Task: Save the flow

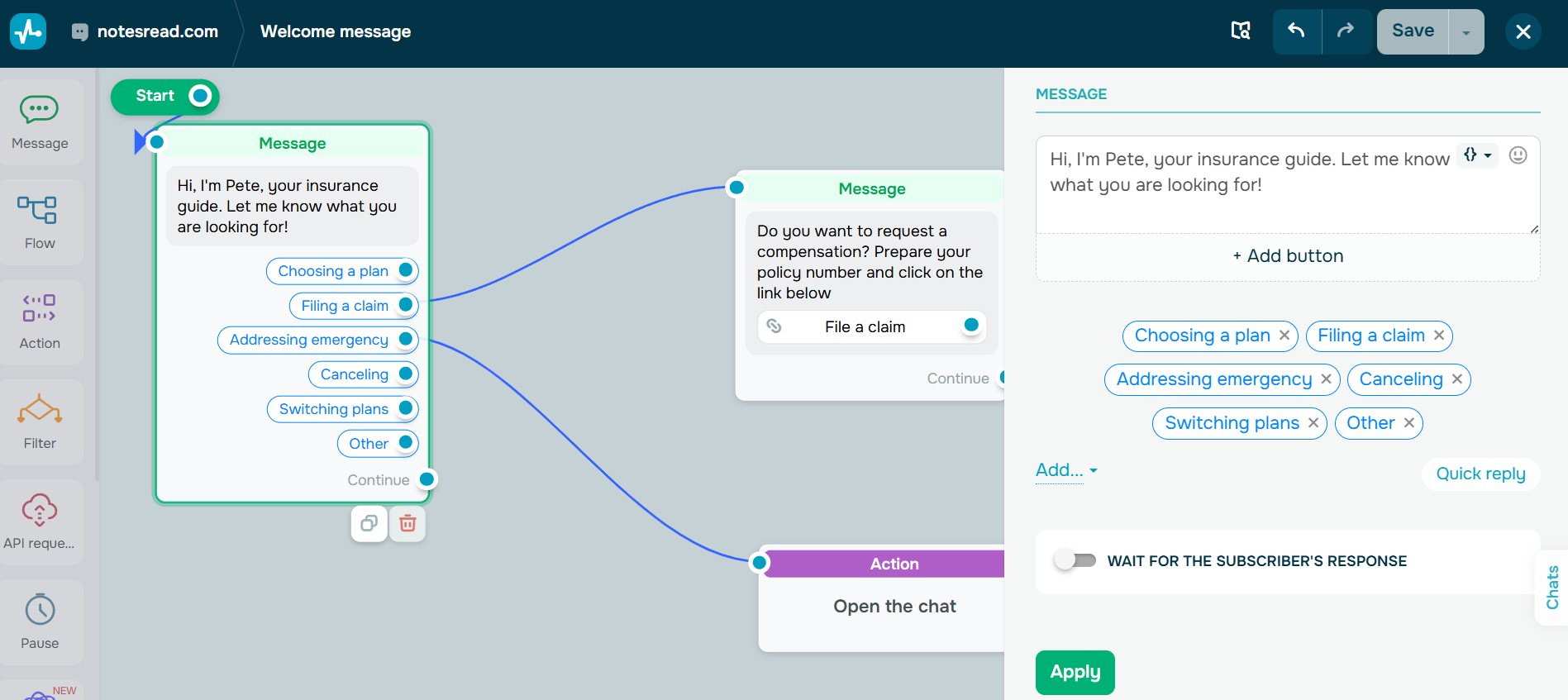Action: pyautogui.click(x=1413, y=31)
